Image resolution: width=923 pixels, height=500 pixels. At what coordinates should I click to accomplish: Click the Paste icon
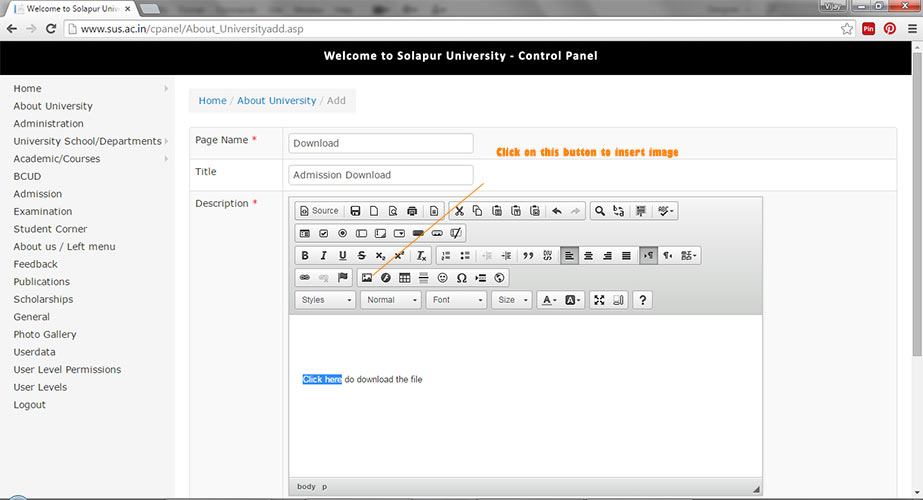pos(497,211)
